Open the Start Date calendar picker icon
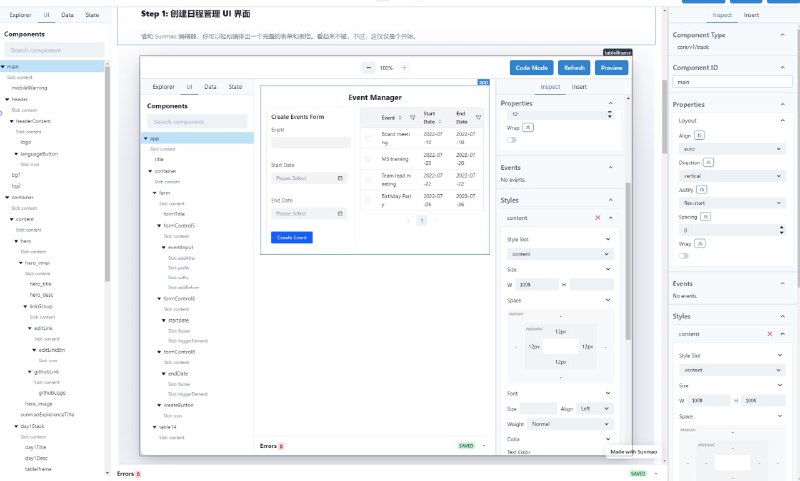Viewport: 800px width, 481px height. (x=341, y=178)
